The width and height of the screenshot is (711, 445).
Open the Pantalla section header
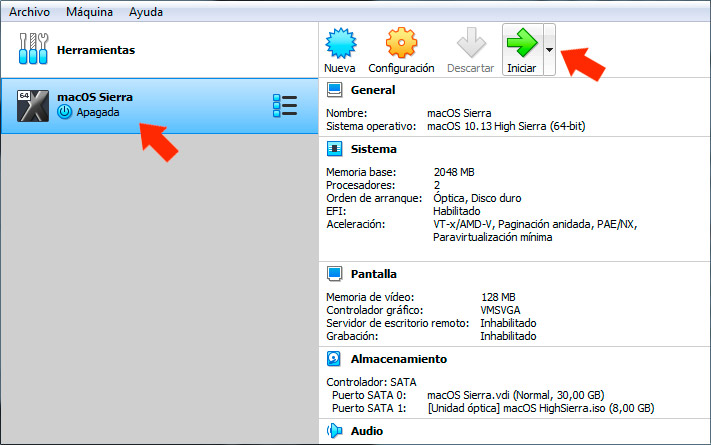pyautogui.click(x=374, y=274)
